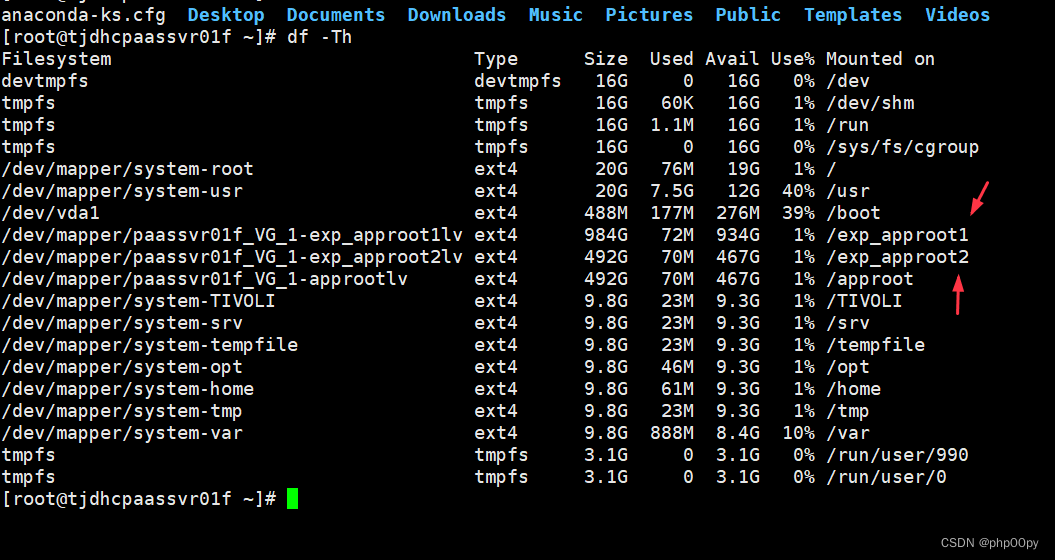
Task: Click /dev/mapper/system-root filesystem entry
Action: click(x=128, y=169)
